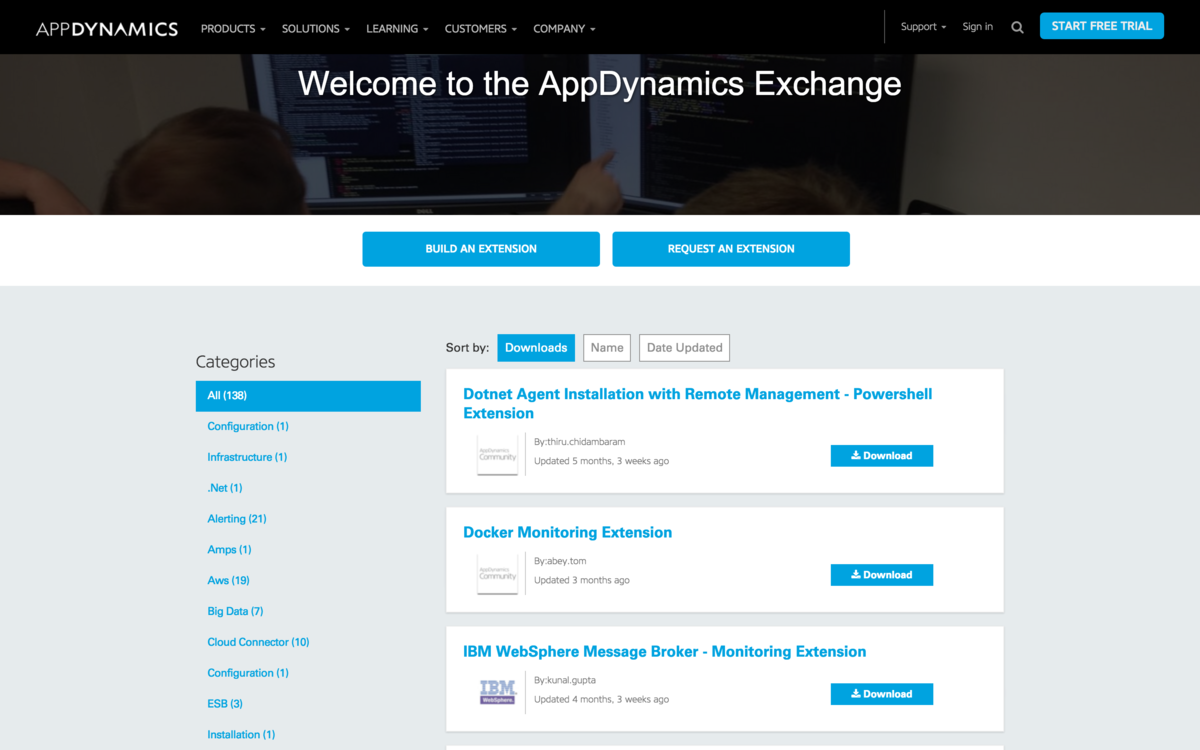The height and width of the screenshot is (750, 1200).
Task: Download the Dotnet Agent Installation extension
Action: pos(882,456)
